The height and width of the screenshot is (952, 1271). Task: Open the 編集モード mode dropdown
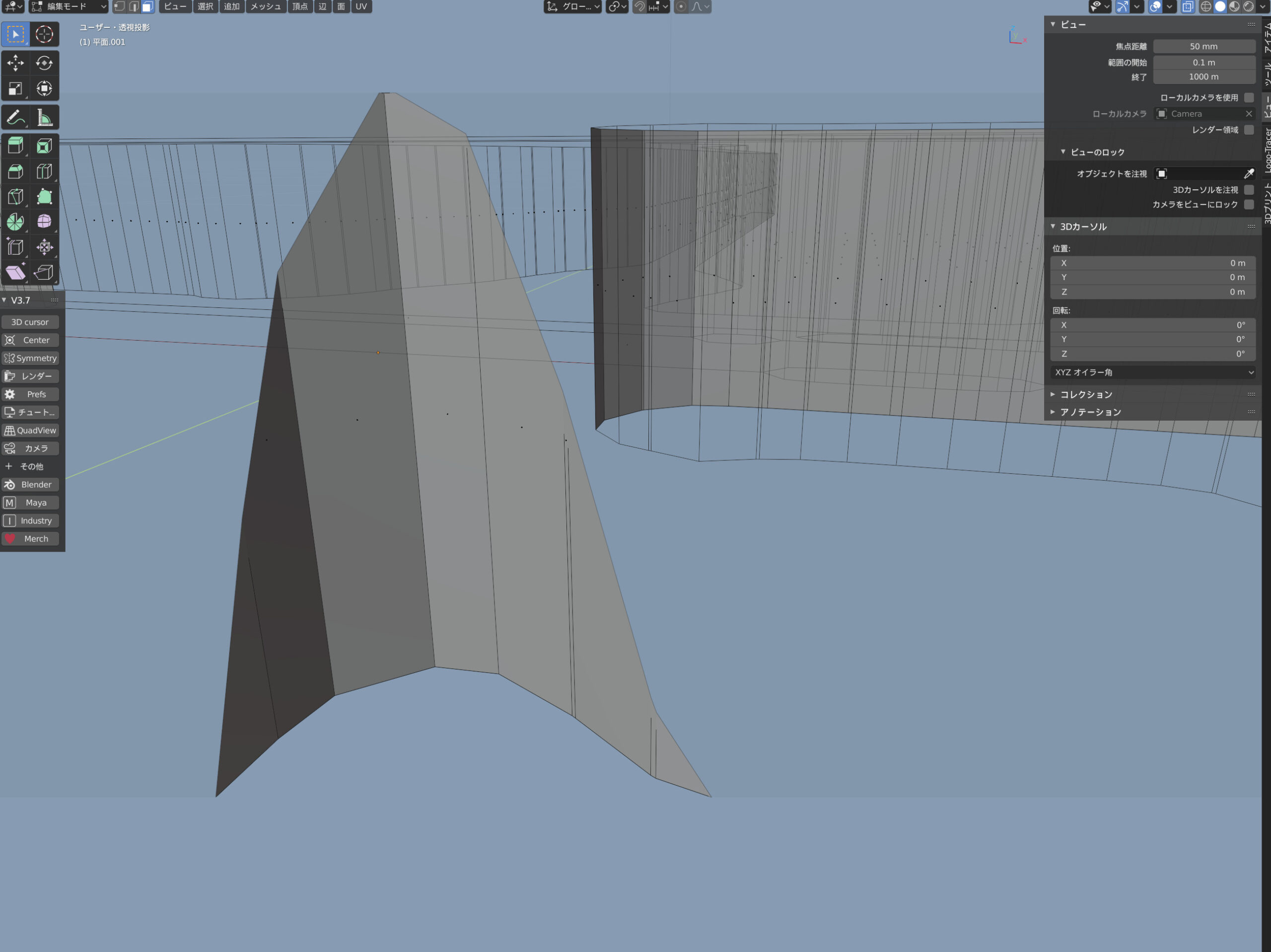(69, 7)
